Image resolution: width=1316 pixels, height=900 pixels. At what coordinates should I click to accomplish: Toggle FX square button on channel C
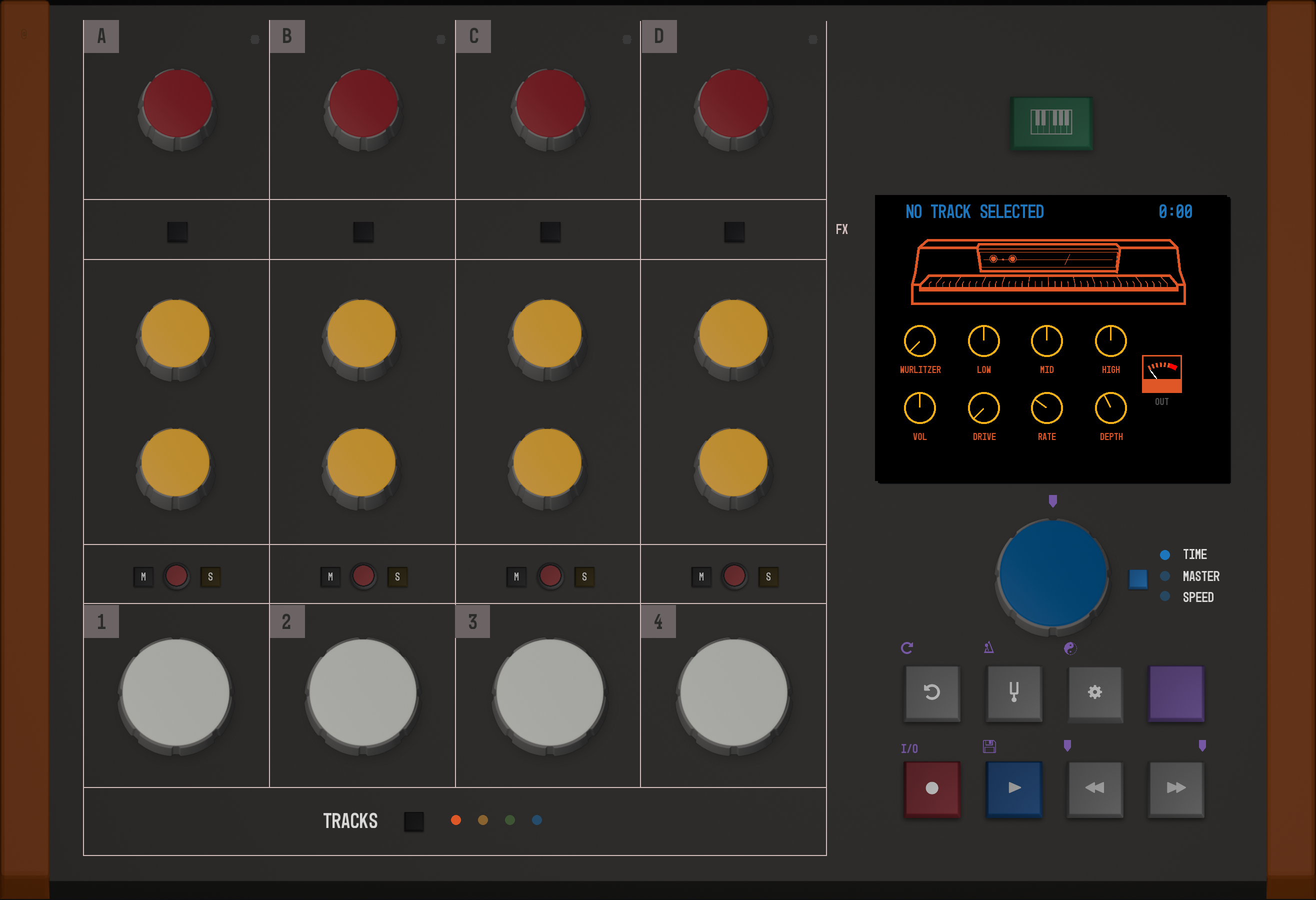tap(550, 231)
